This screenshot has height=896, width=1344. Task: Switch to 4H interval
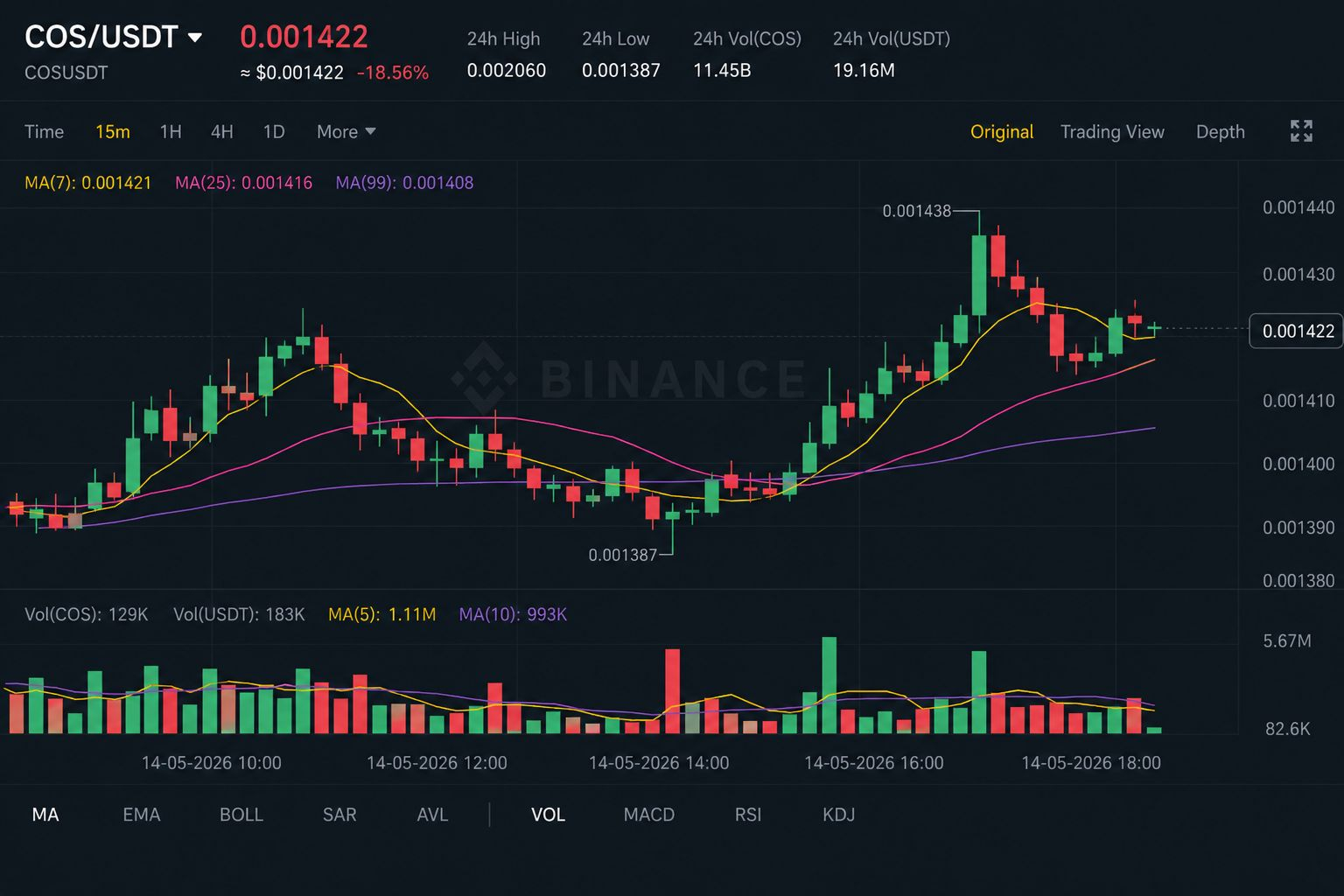(x=222, y=131)
